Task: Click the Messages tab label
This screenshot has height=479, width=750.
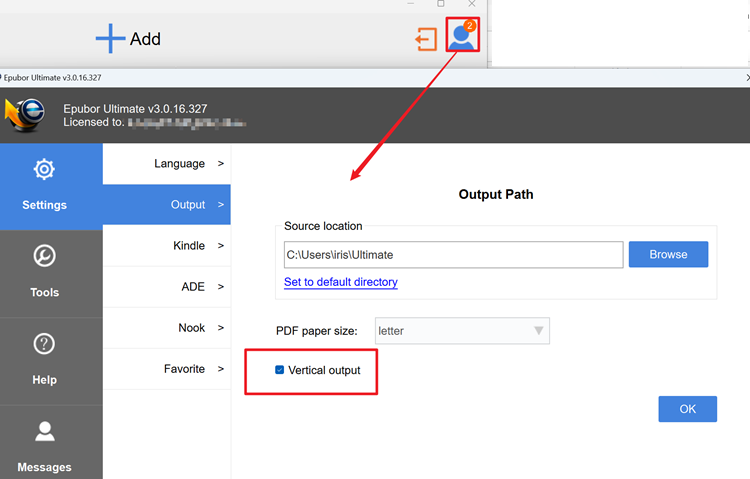Action: pos(44,467)
